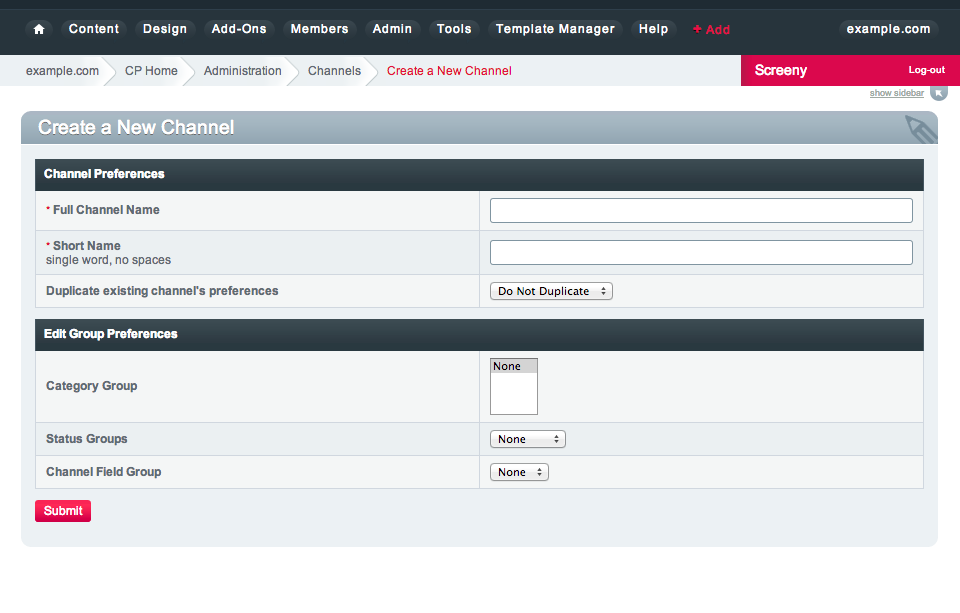Expand the Status Groups dropdown

(x=528, y=439)
